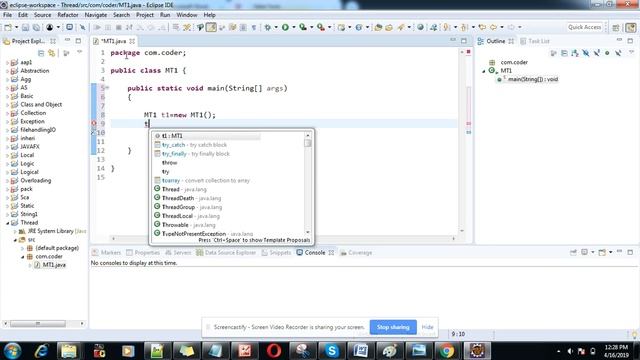This screenshot has width=640, height=360.
Task: Switch to the Markers tab
Action: tap(107, 253)
